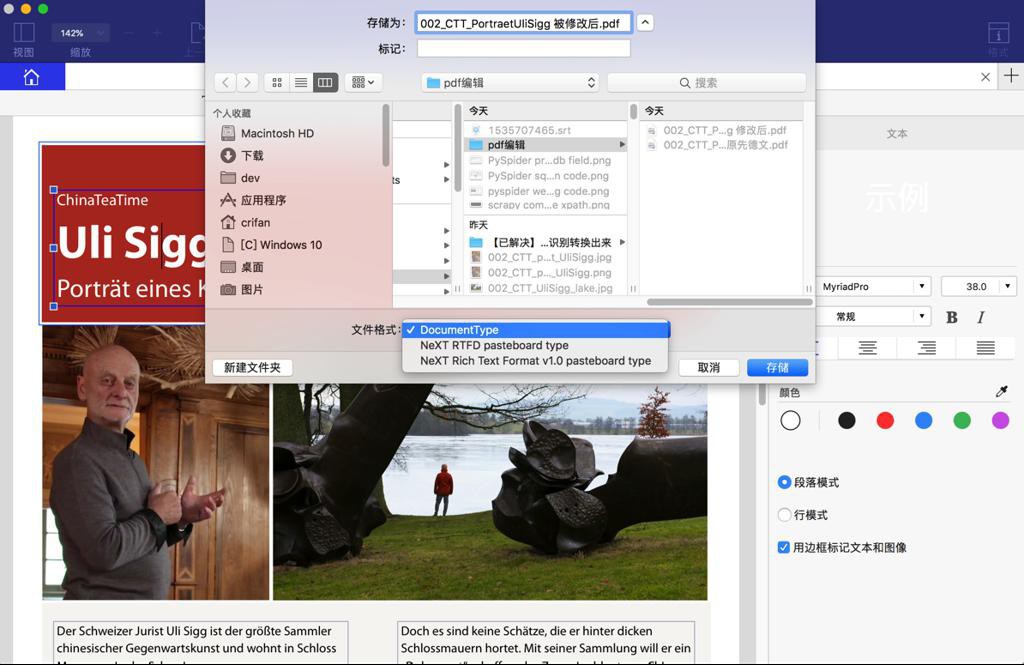Switch to list view

point(301,82)
